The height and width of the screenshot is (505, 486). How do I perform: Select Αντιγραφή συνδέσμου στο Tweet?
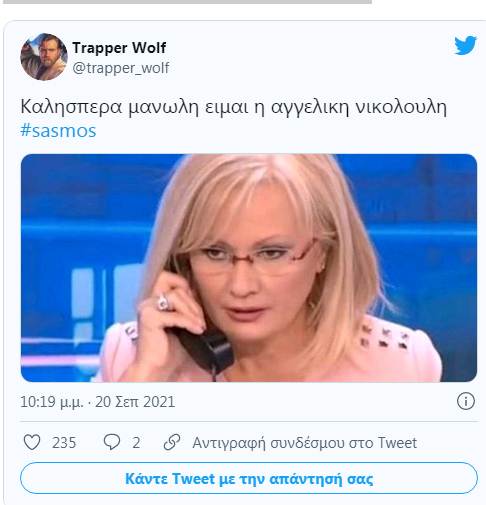point(305,443)
